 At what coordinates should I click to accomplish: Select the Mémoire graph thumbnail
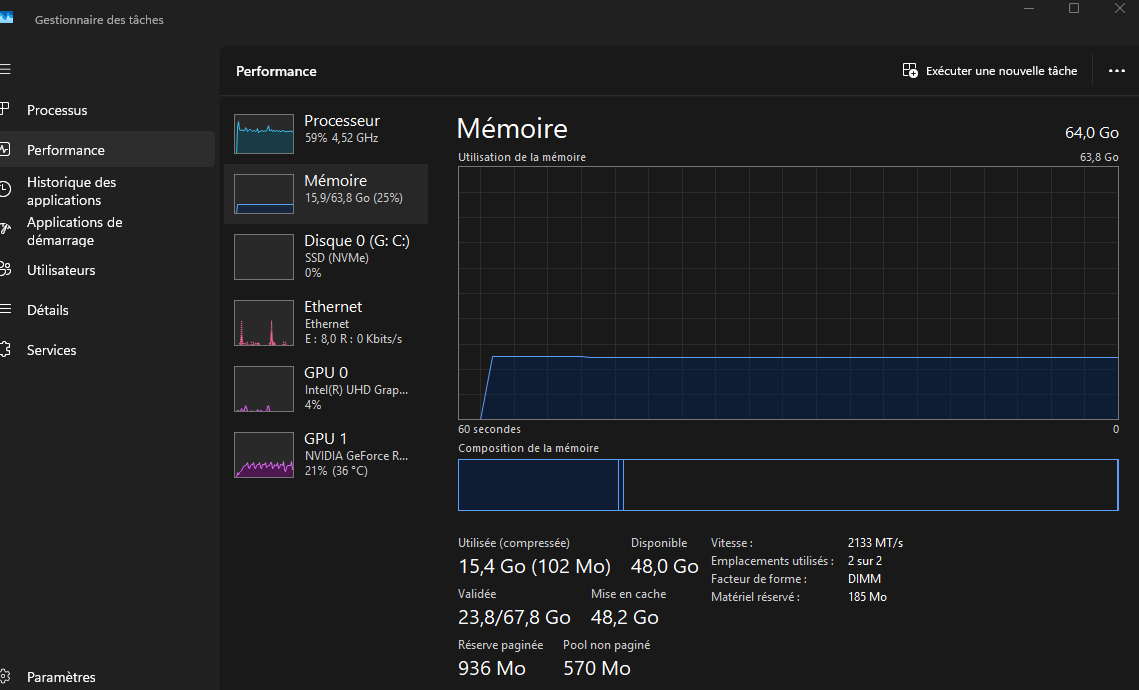point(264,193)
